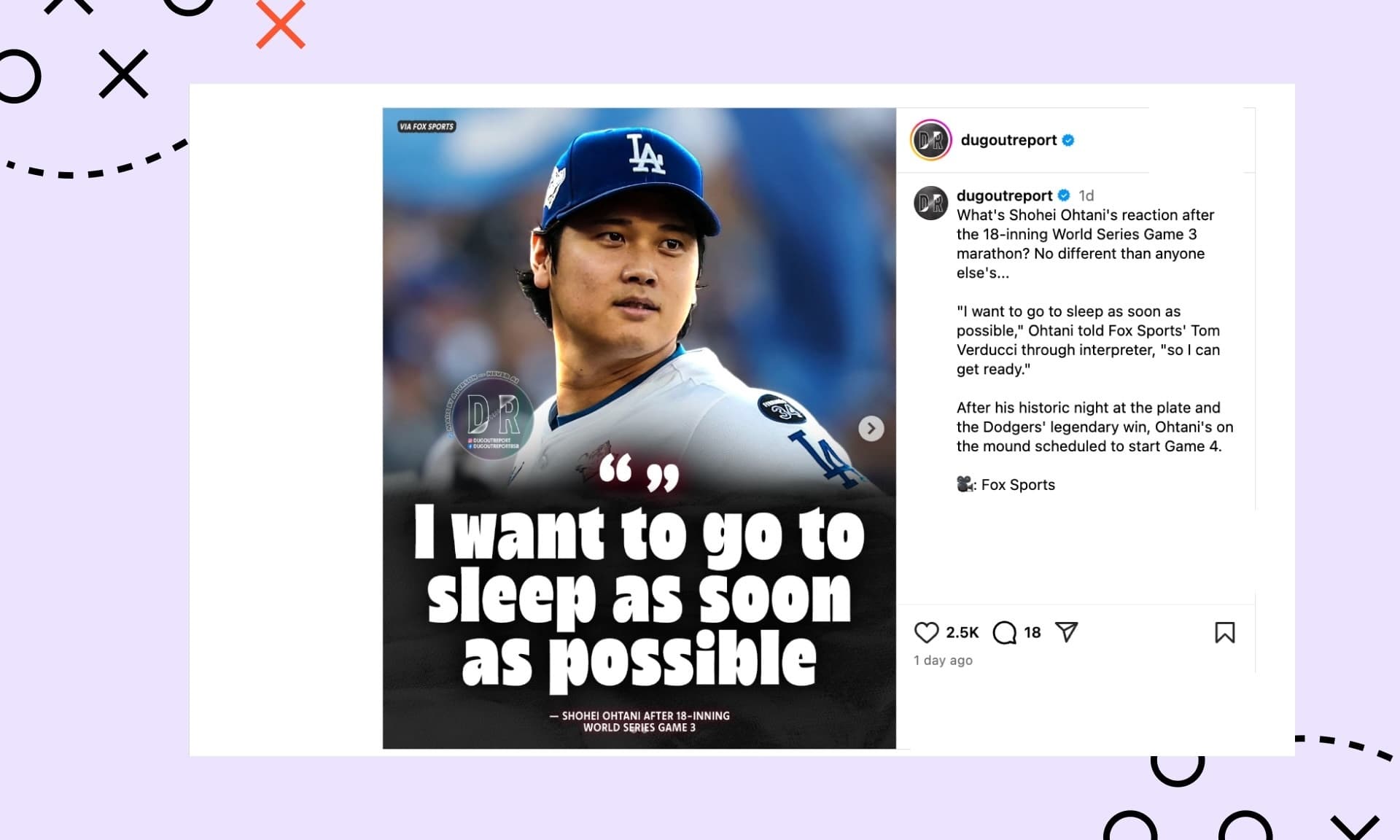1400x840 pixels.
Task: Open dugoutreport avatar beside the caption
Action: pyautogui.click(x=931, y=203)
